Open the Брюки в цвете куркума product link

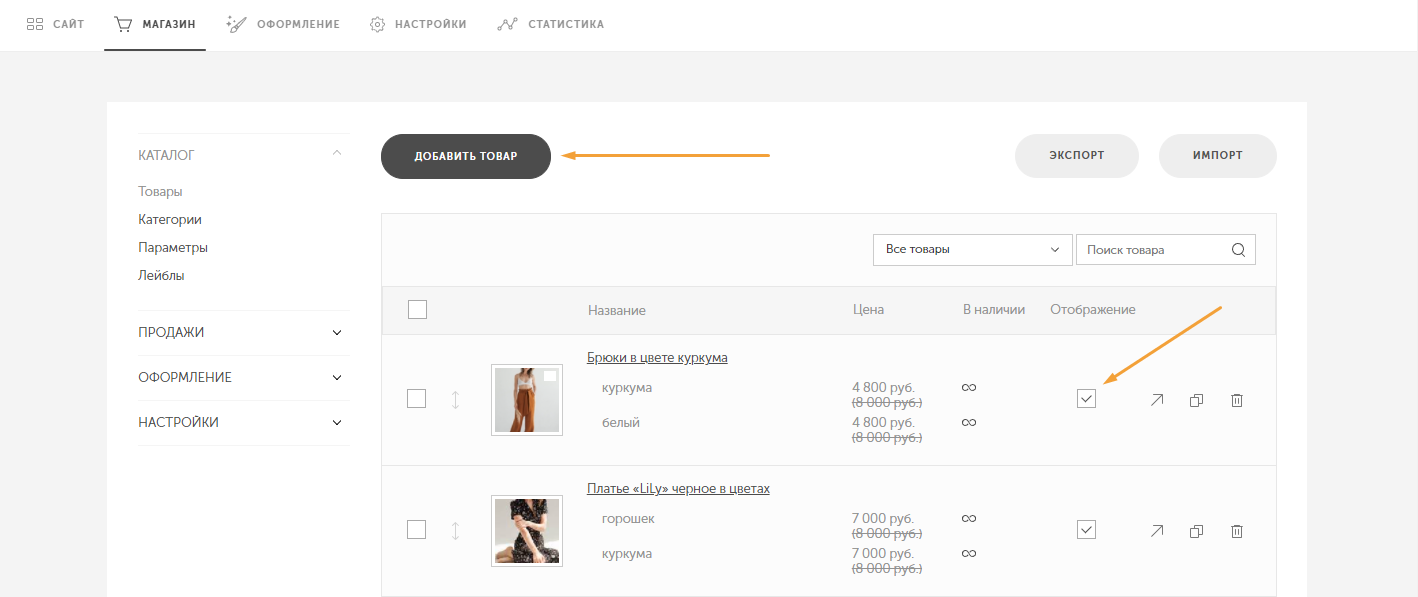pyautogui.click(x=657, y=358)
